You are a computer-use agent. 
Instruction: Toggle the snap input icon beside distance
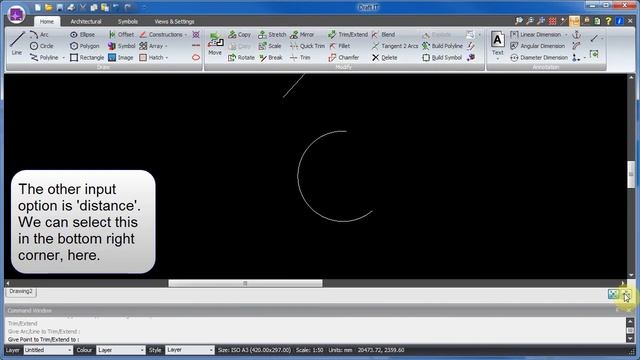(x=613, y=294)
